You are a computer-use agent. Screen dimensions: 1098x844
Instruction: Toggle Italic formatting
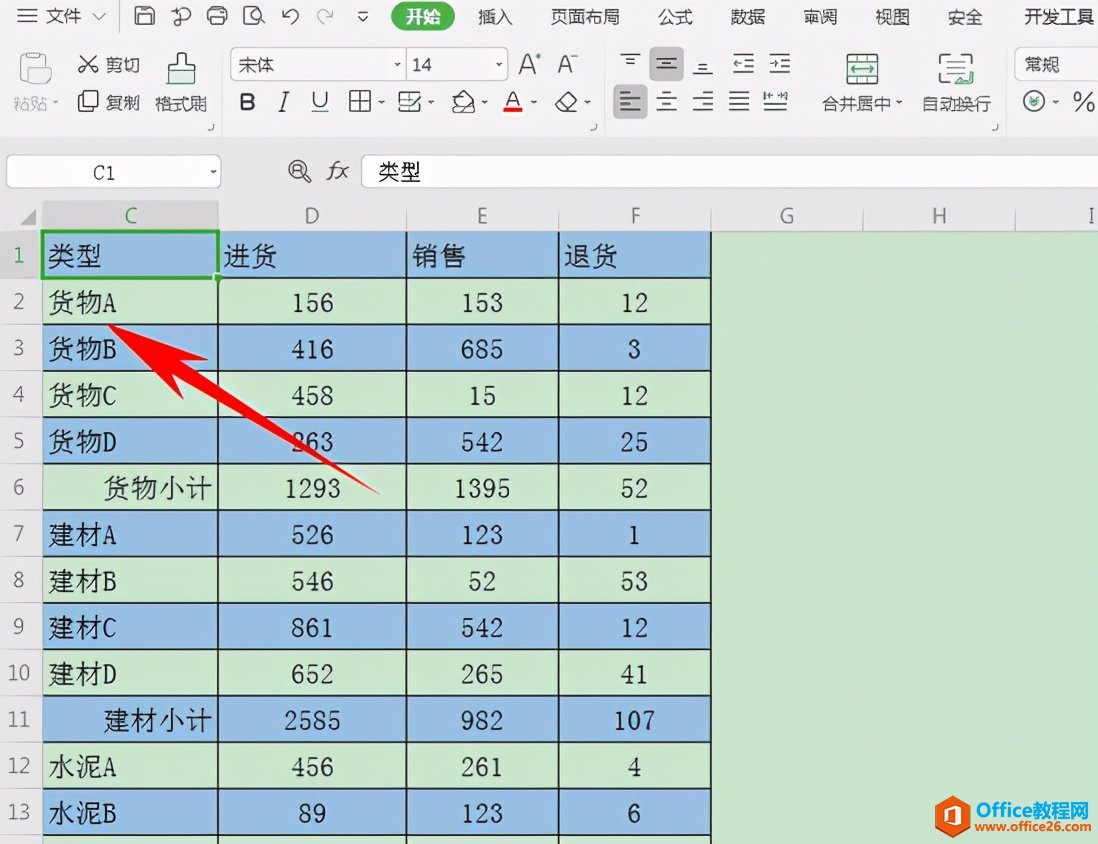tap(284, 102)
